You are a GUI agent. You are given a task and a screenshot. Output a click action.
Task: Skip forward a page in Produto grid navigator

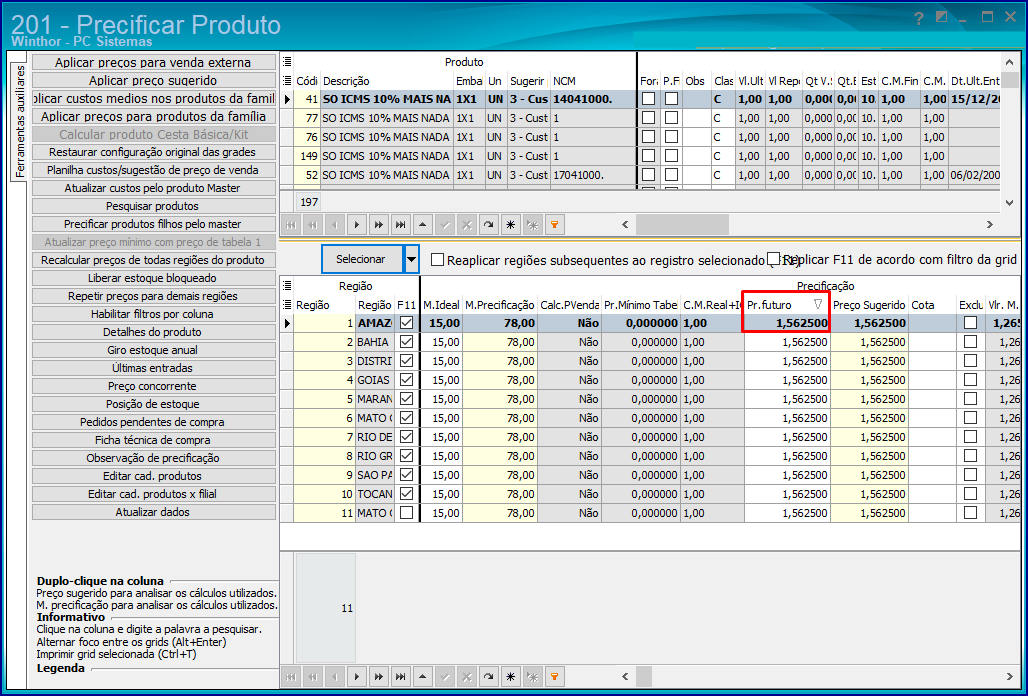[378, 225]
